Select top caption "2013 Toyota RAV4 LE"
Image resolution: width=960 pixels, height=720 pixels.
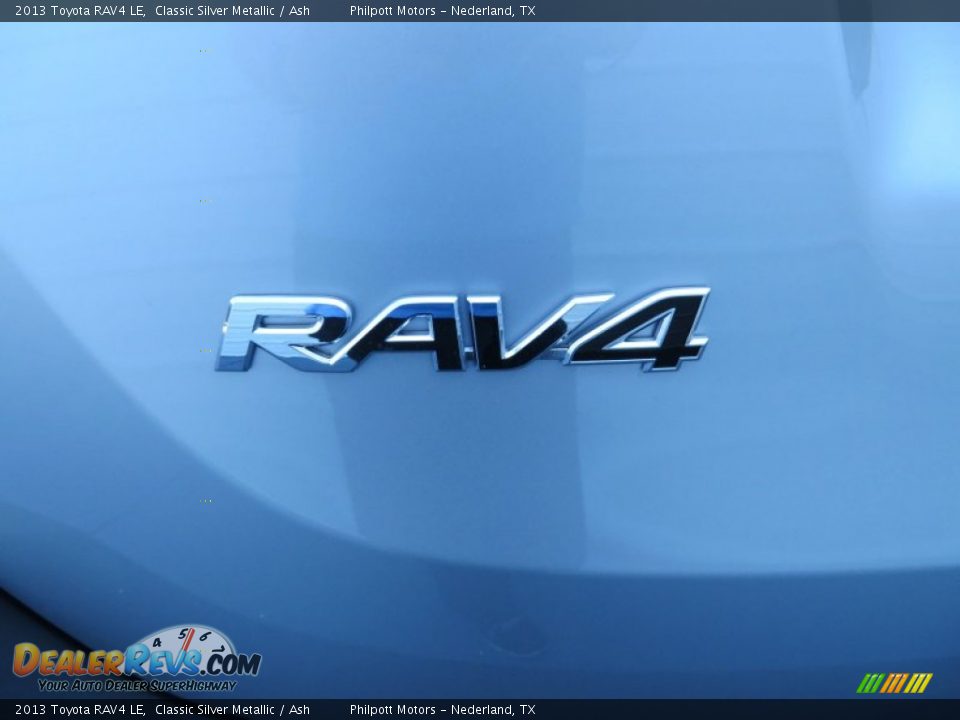(x=80, y=11)
